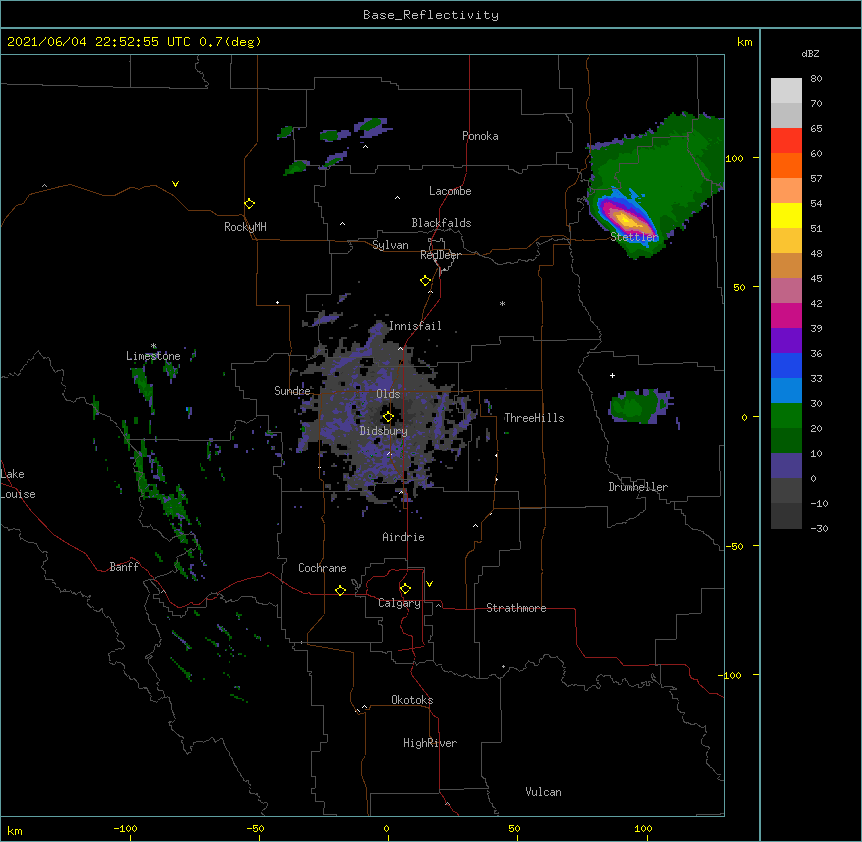
Task: Click the 80 value atop the dBZ scale
Action: click(x=816, y=79)
